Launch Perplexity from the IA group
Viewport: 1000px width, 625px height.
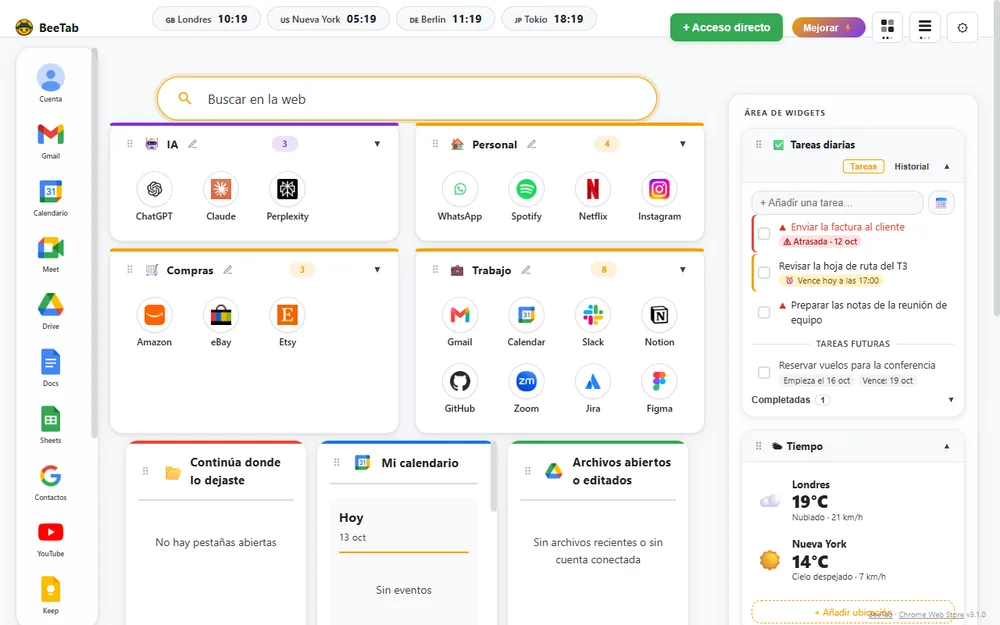[287, 196]
